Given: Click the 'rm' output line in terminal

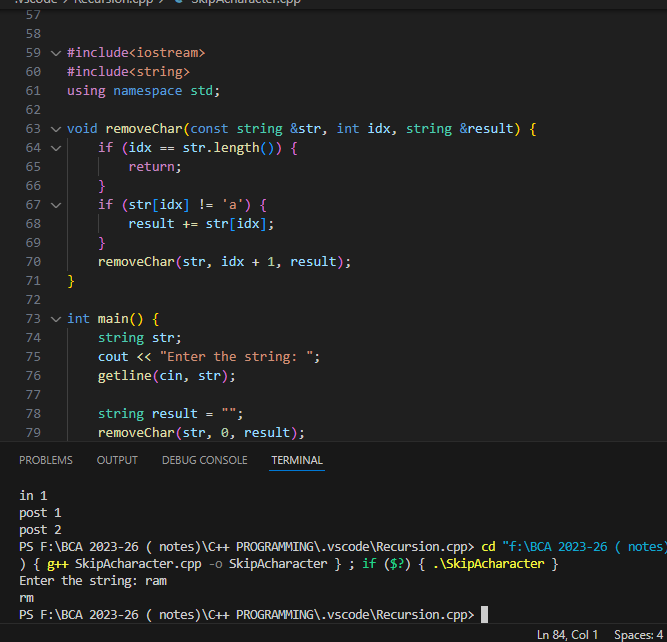Looking at the screenshot, I should coord(26,598).
